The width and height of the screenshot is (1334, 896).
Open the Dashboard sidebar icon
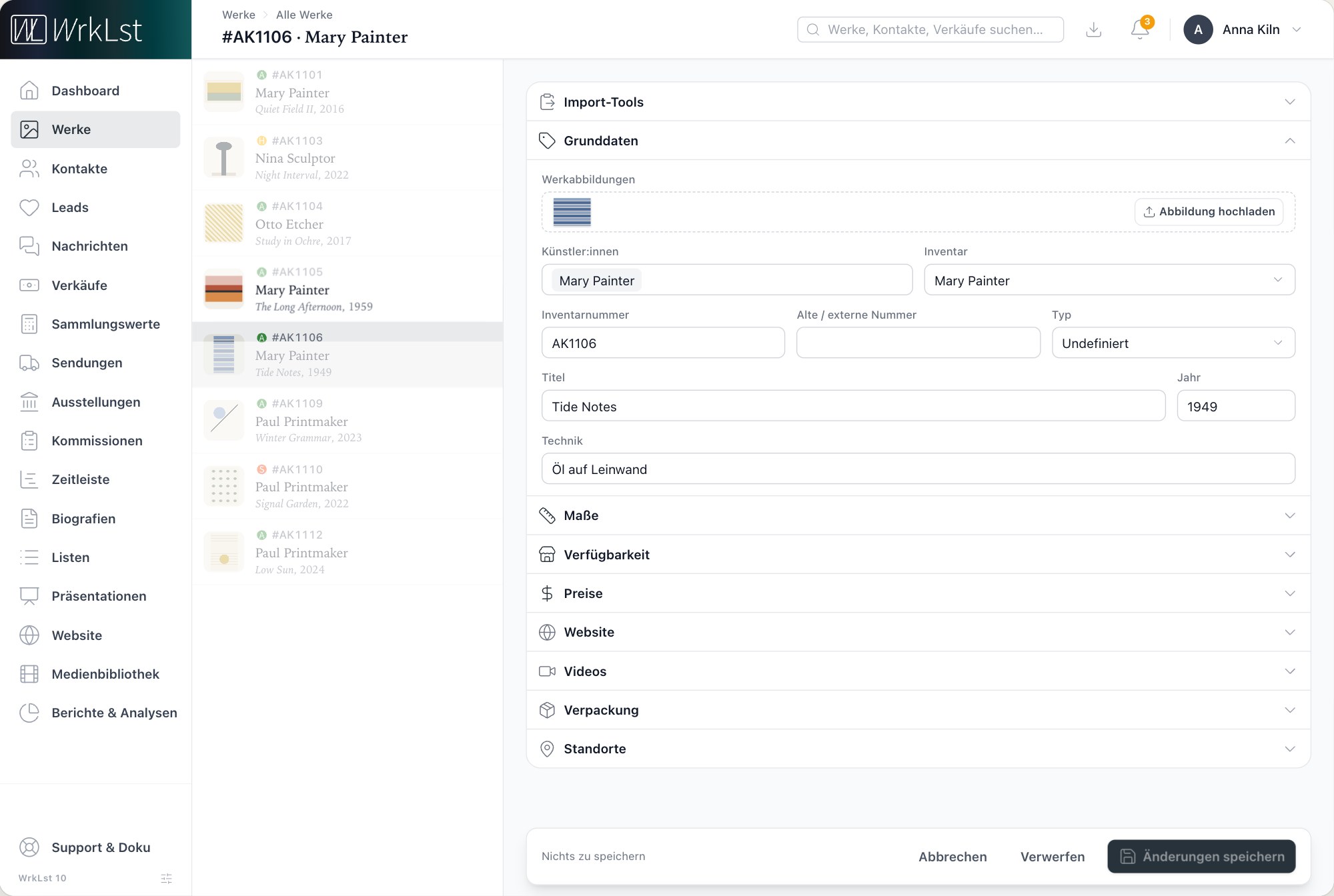pyautogui.click(x=29, y=91)
